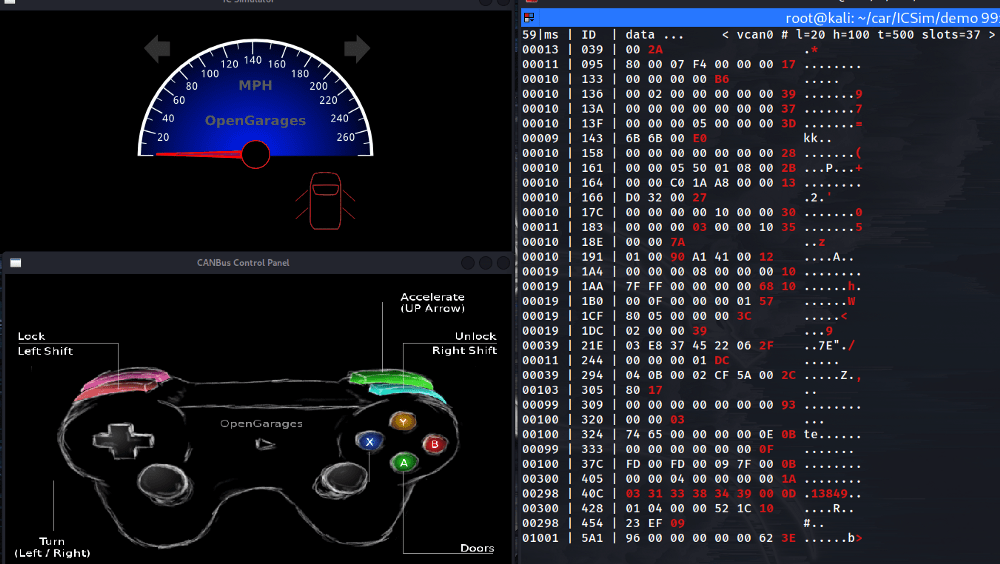Click the terminal window icon in title bar
Image resolution: width=1000 pixels, height=564 pixels.
529,18
